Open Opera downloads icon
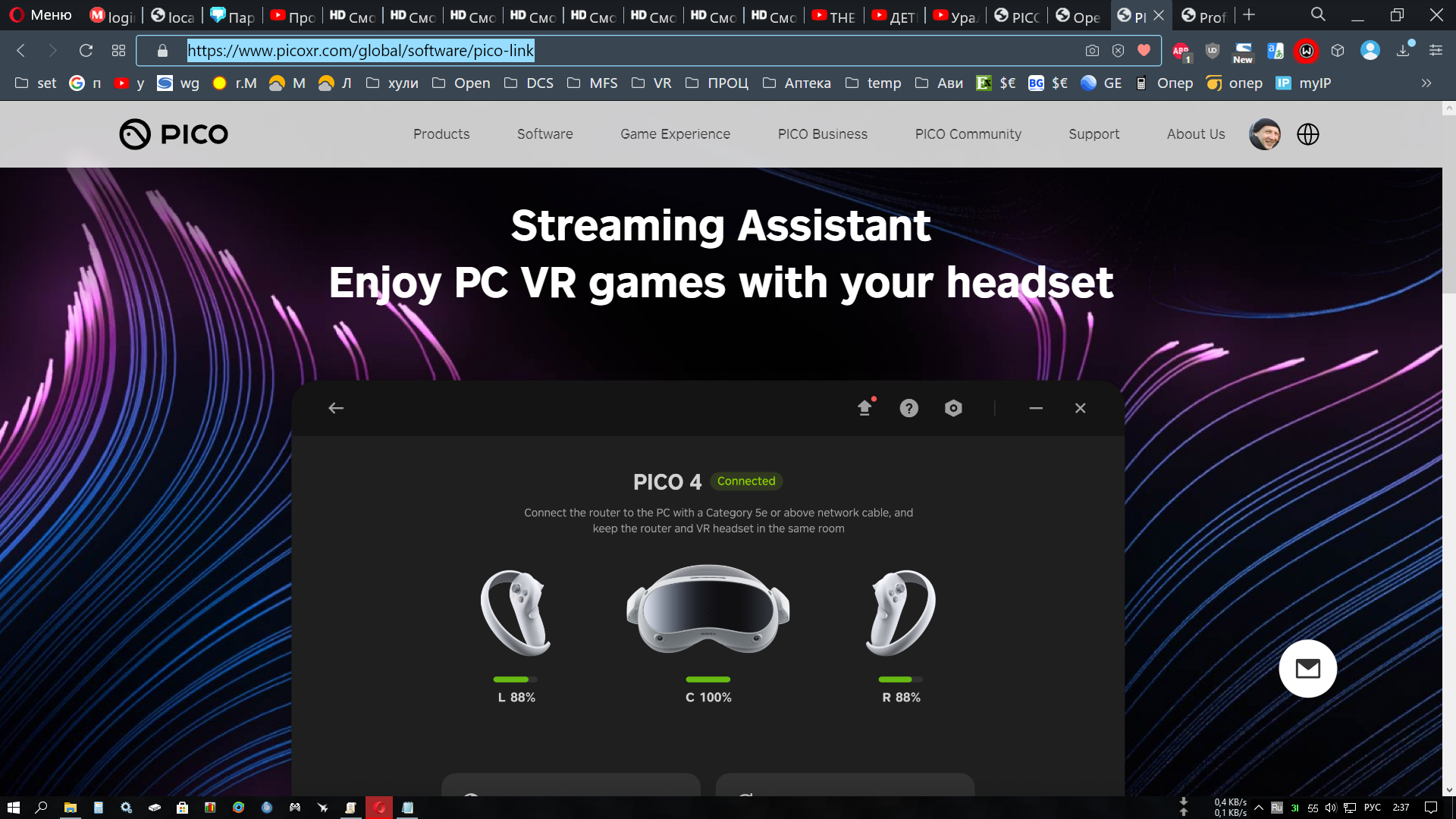 coord(1403,51)
